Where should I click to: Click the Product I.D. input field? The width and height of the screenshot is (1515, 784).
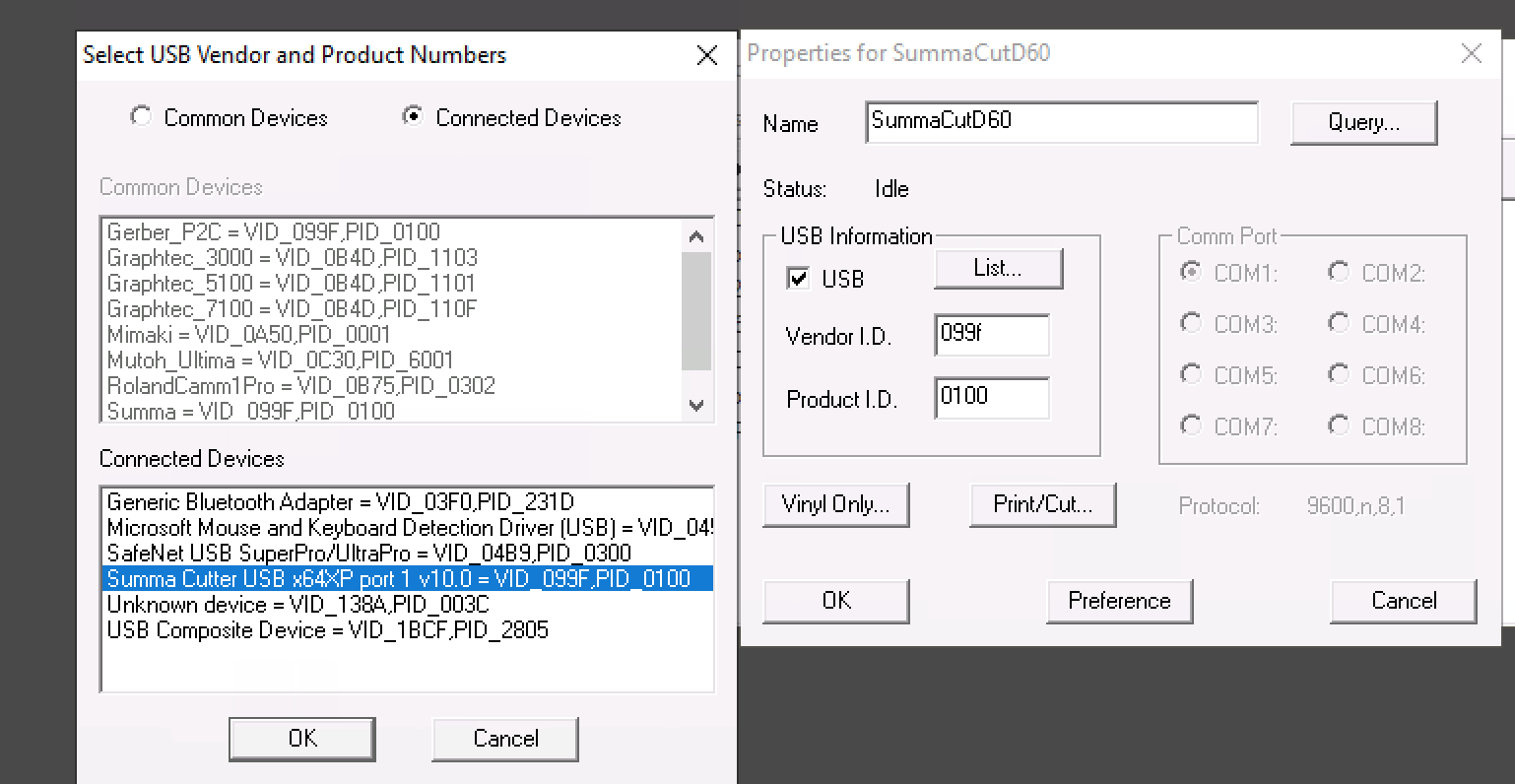point(991,398)
